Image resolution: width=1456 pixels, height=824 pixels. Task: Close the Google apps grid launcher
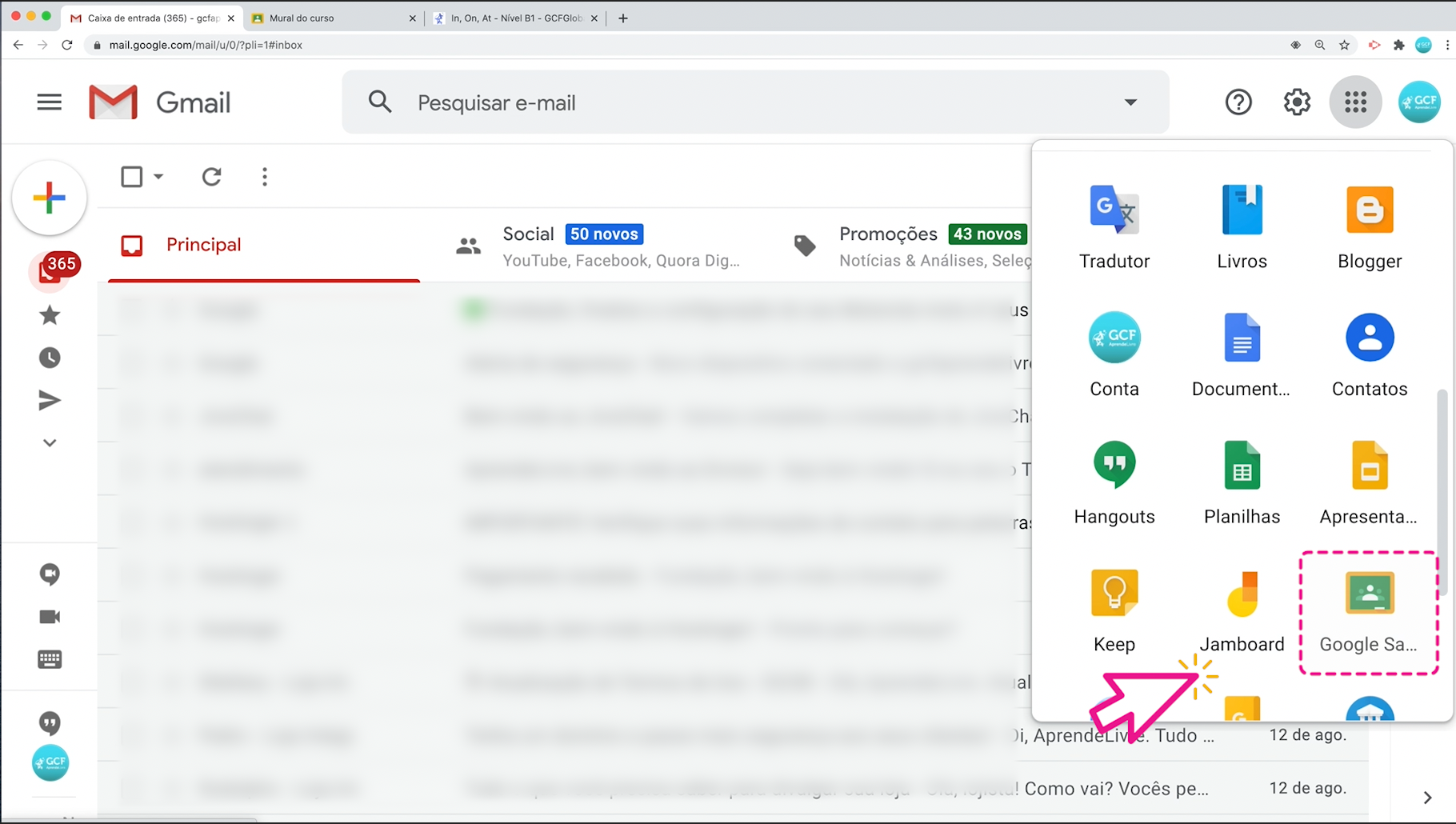[1355, 102]
